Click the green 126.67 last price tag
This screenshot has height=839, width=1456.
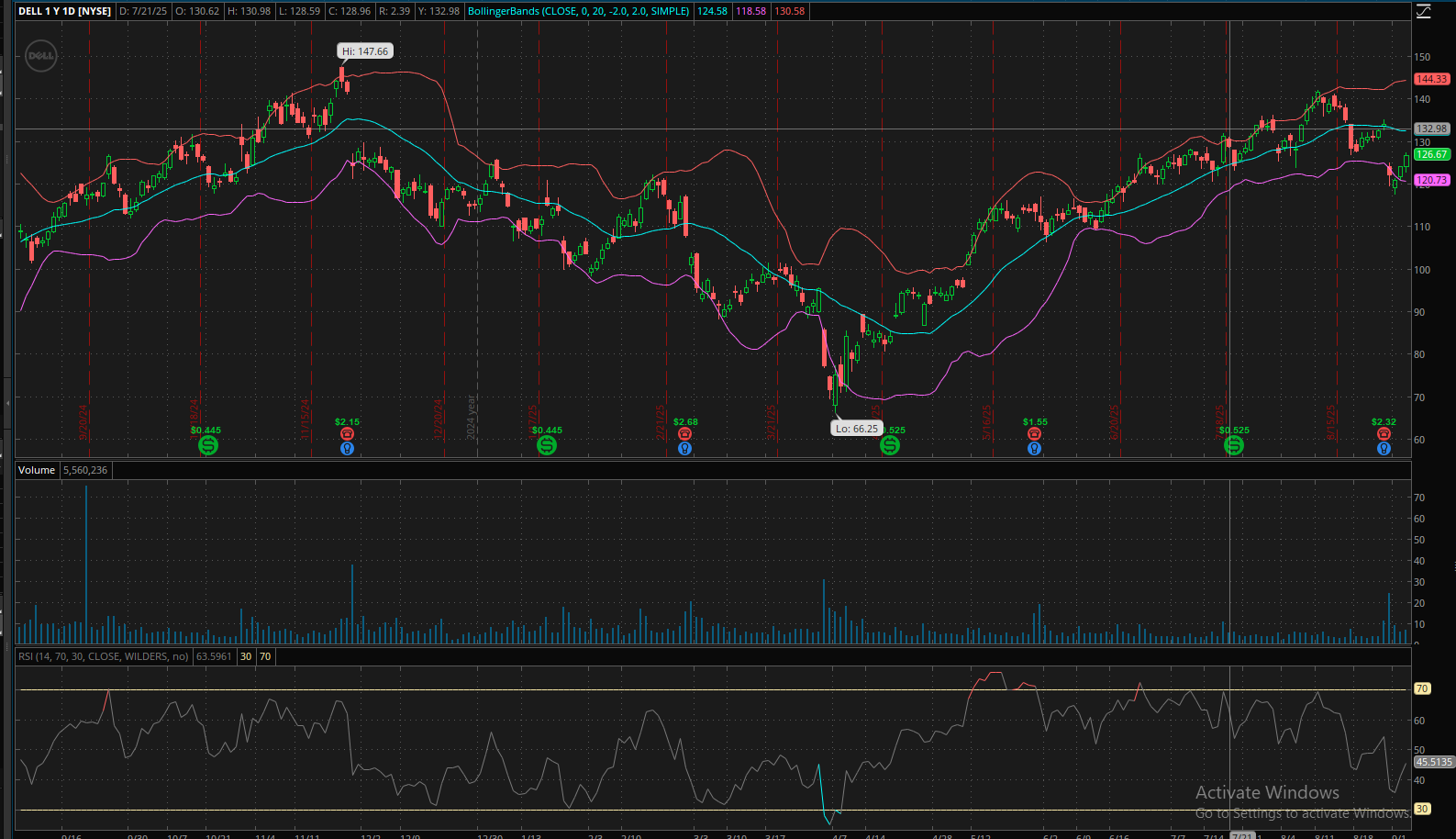tap(1431, 154)
